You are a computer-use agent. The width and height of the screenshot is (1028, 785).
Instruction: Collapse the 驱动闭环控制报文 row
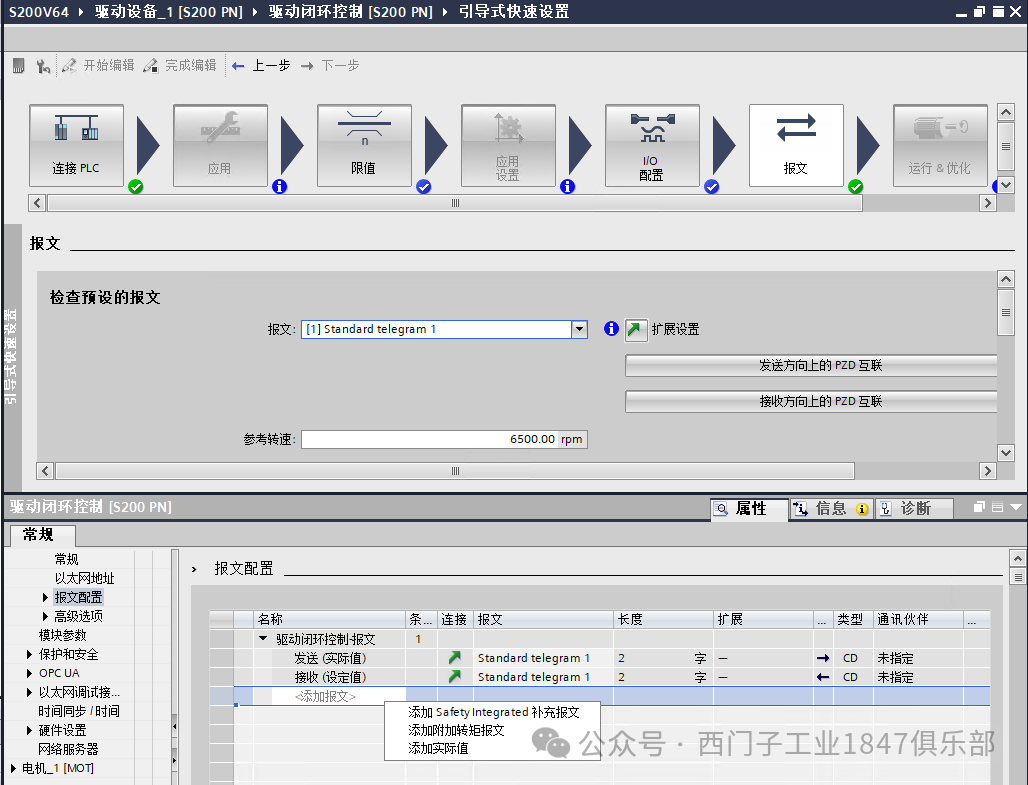click(x=263, y=638)
